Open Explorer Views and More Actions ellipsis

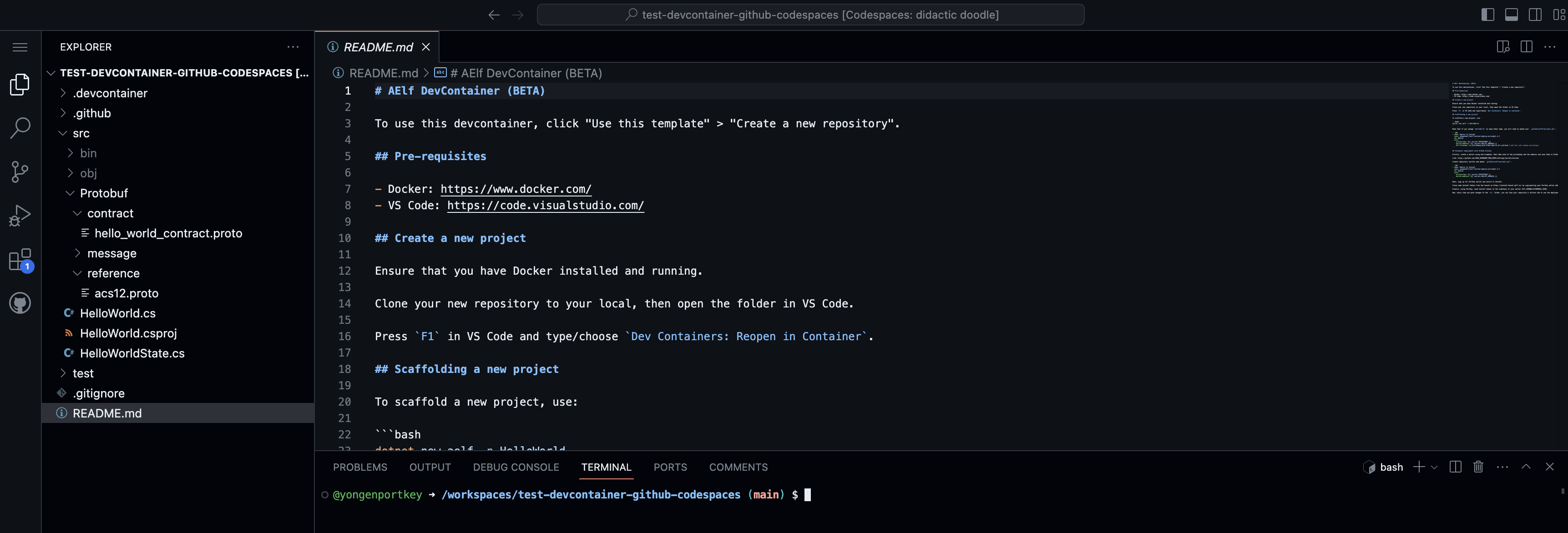click(293, 47)
